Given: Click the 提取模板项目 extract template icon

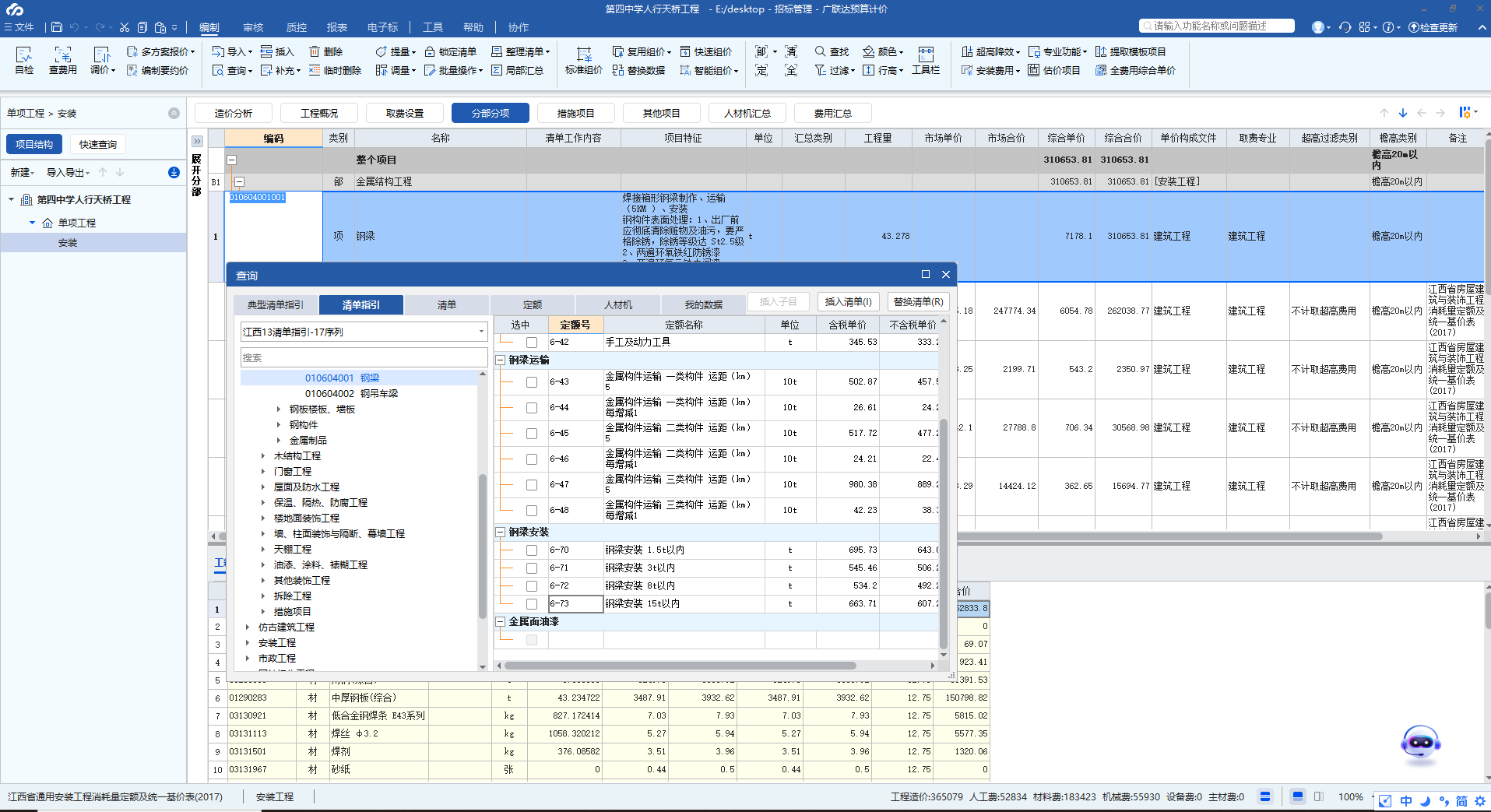Looking at the screenshot, I should (x=1131, y=51).
